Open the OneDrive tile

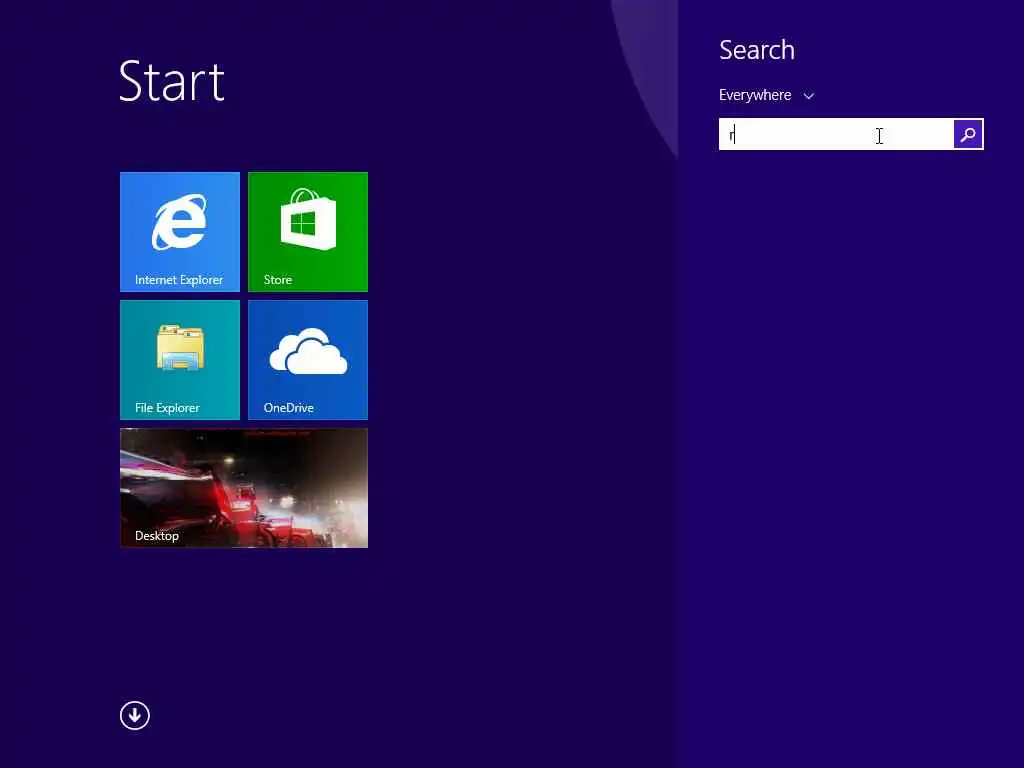coord(308,360)
